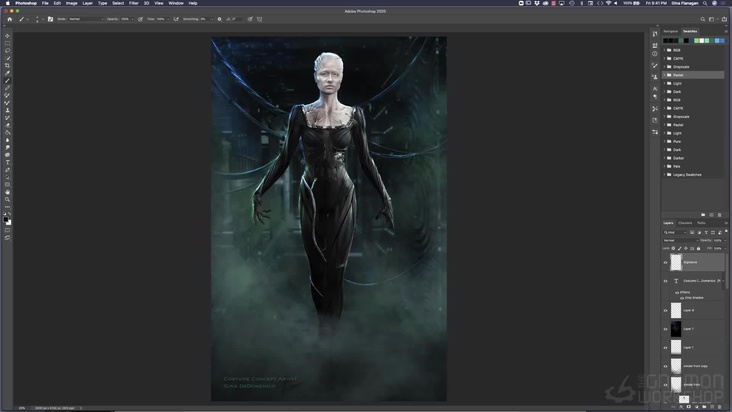Screen dimensions: 732x412
Task: Click the Photoshop share icon at top right
Action: 724,19
